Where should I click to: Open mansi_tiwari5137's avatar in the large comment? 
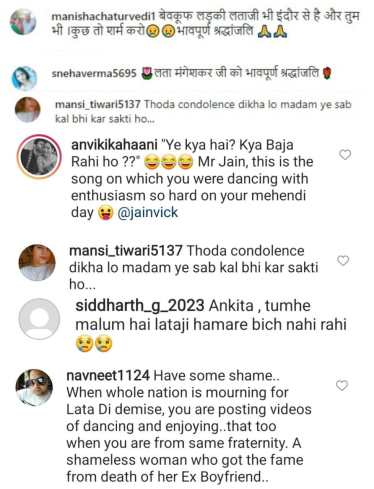click(x=37, y=263)
